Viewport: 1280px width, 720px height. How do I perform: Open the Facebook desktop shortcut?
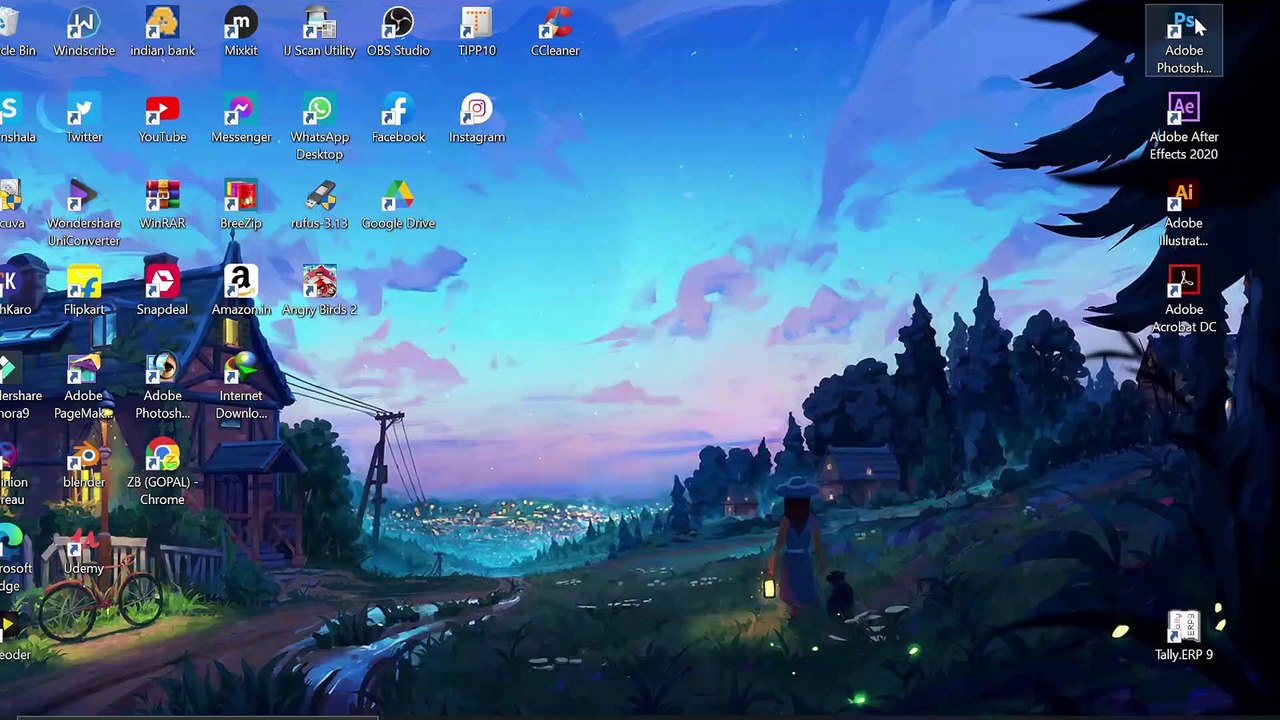tap(398, 119)
